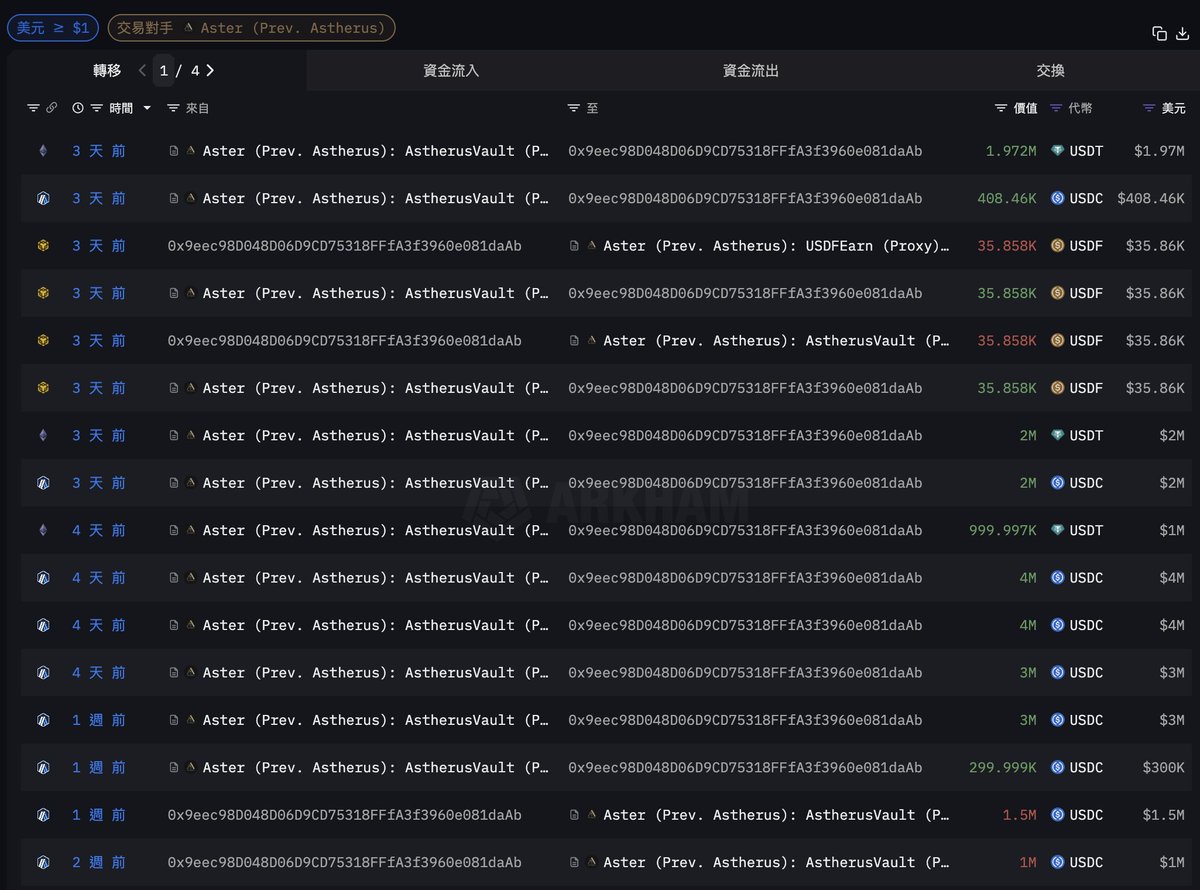Click the Aster logo in the 交易對手 filter chip
This screenshot has height=890, width=1200.
click(188, 28)
